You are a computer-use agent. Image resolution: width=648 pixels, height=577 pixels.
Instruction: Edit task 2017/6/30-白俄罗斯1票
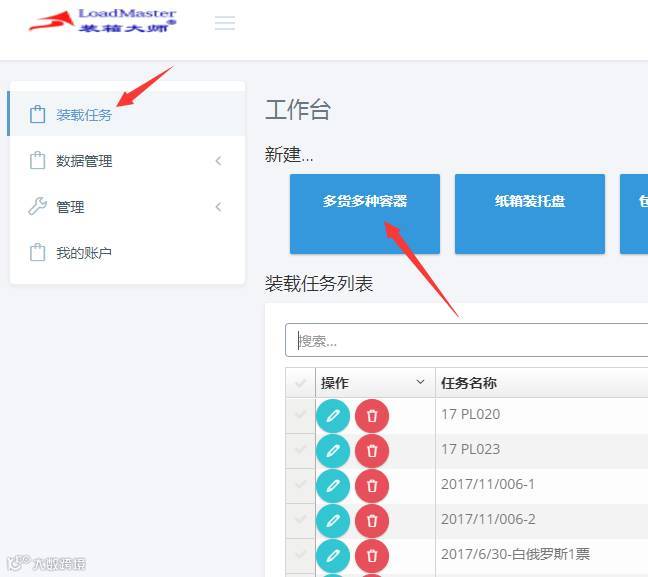[333, 556]
